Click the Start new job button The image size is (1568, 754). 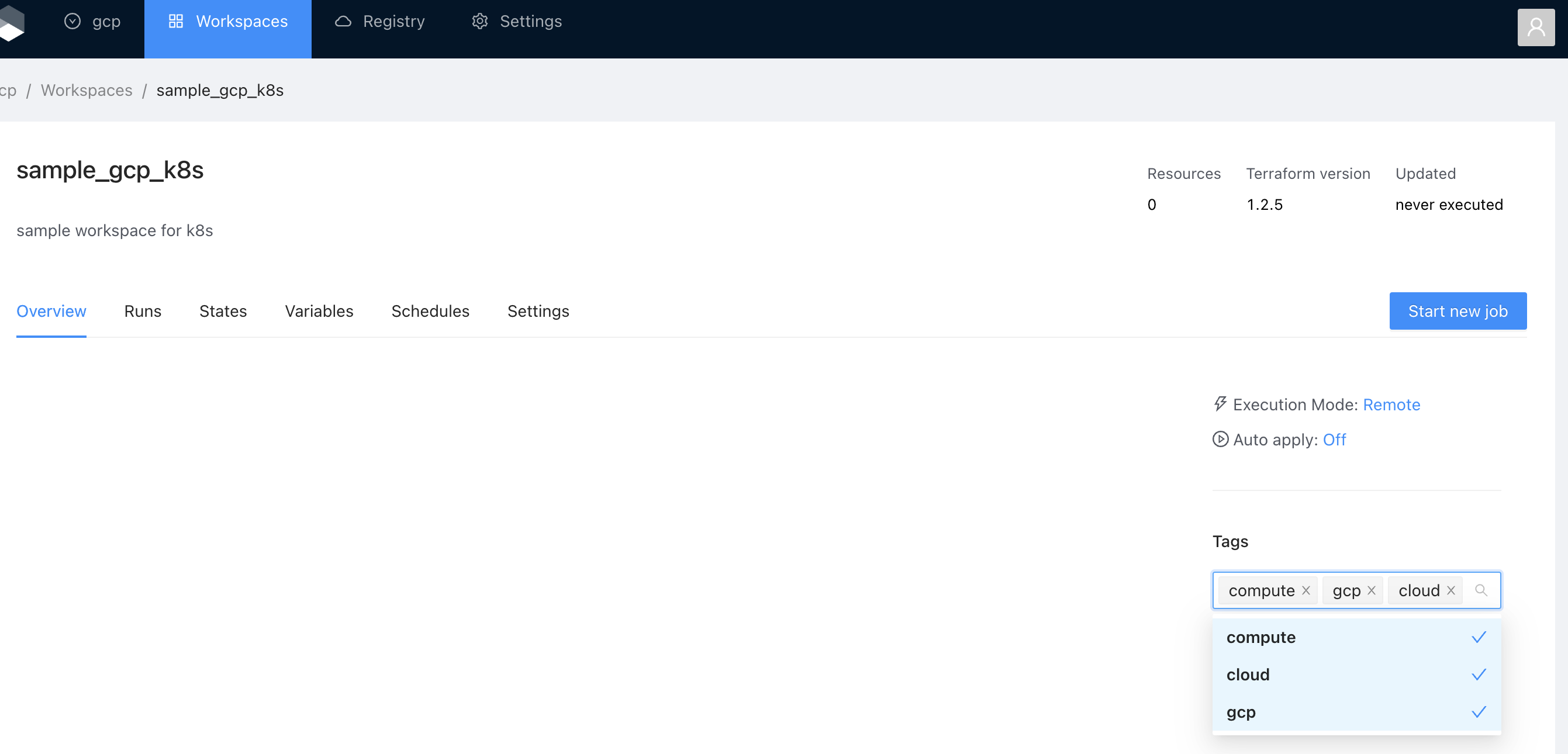pos(1458,311)
